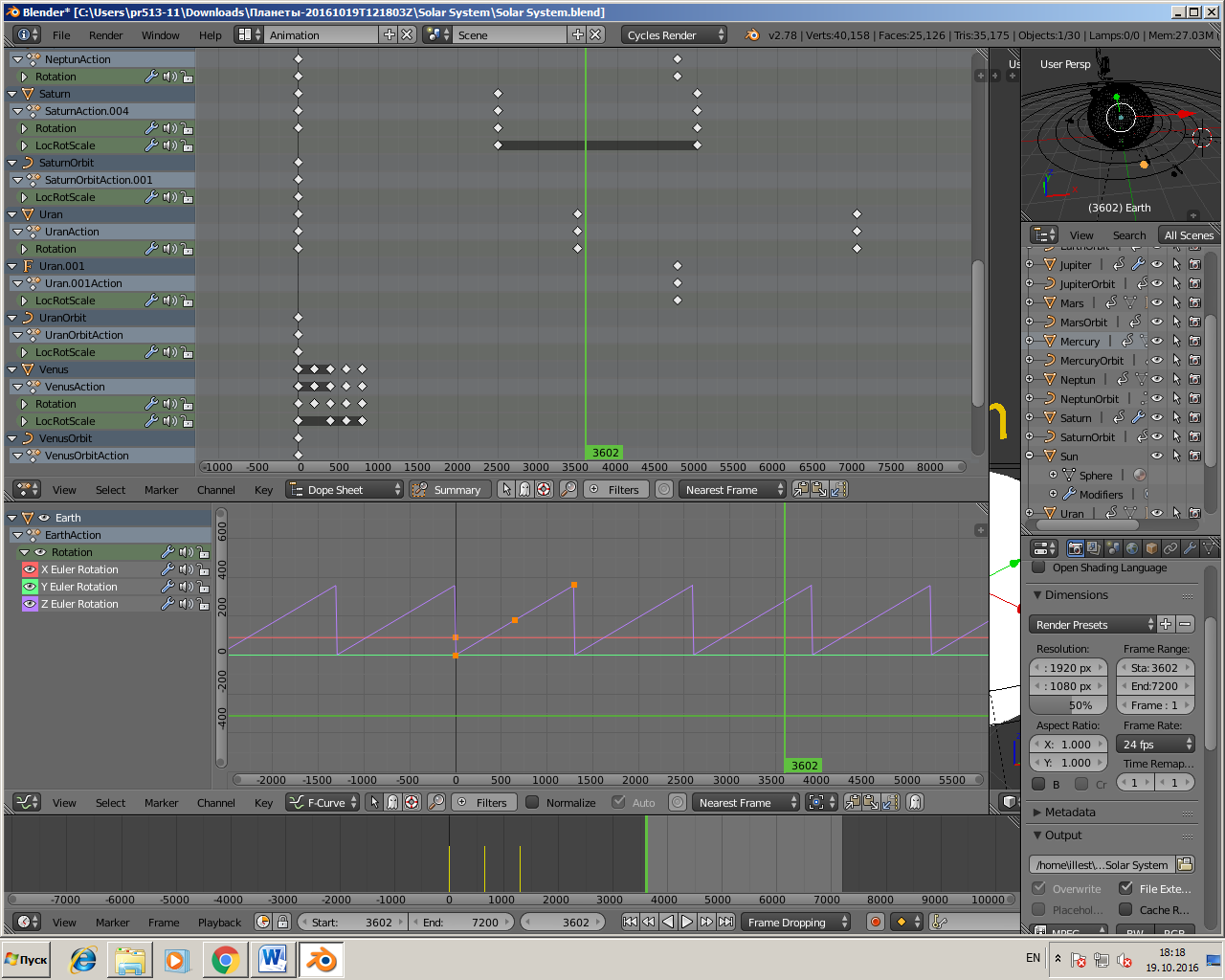
Task: Click the resolution percentage 50% slider
Action: click(x=1068, y=705)
